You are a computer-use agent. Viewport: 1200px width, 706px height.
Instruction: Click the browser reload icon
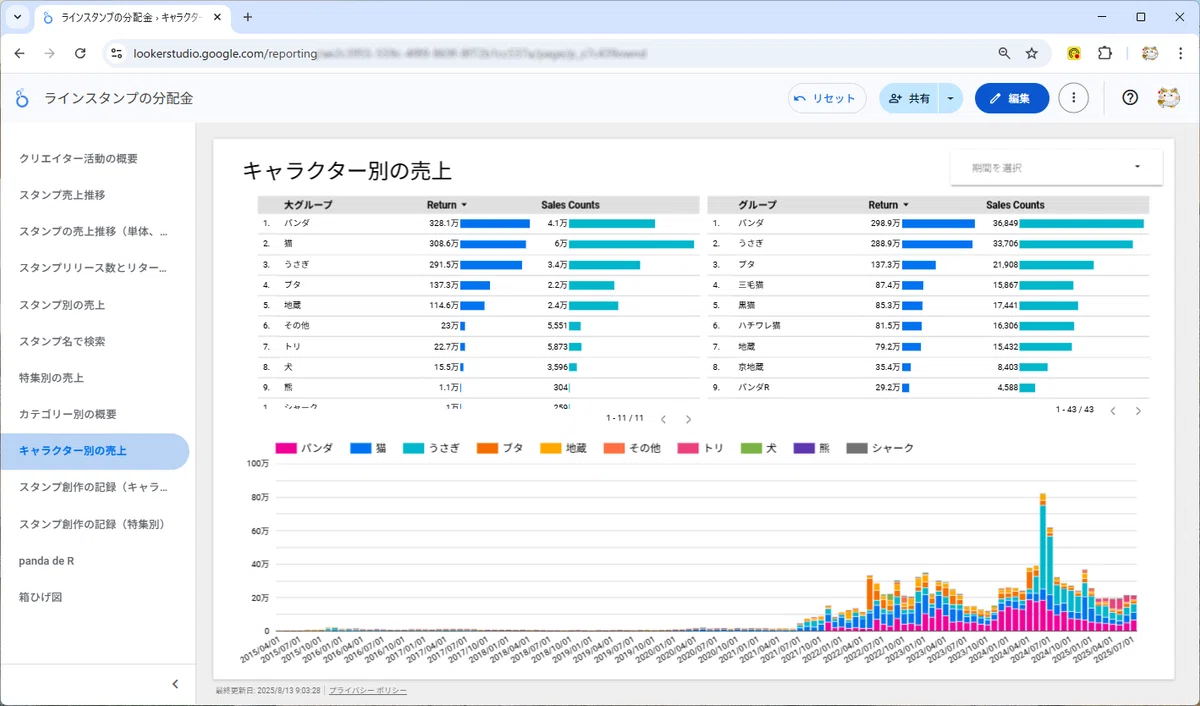(80, 53)
